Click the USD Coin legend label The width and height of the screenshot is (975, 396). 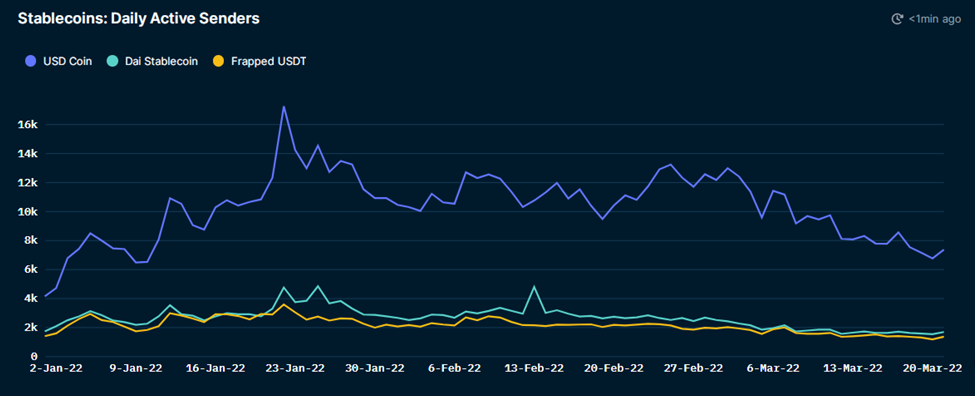[67, 62]
